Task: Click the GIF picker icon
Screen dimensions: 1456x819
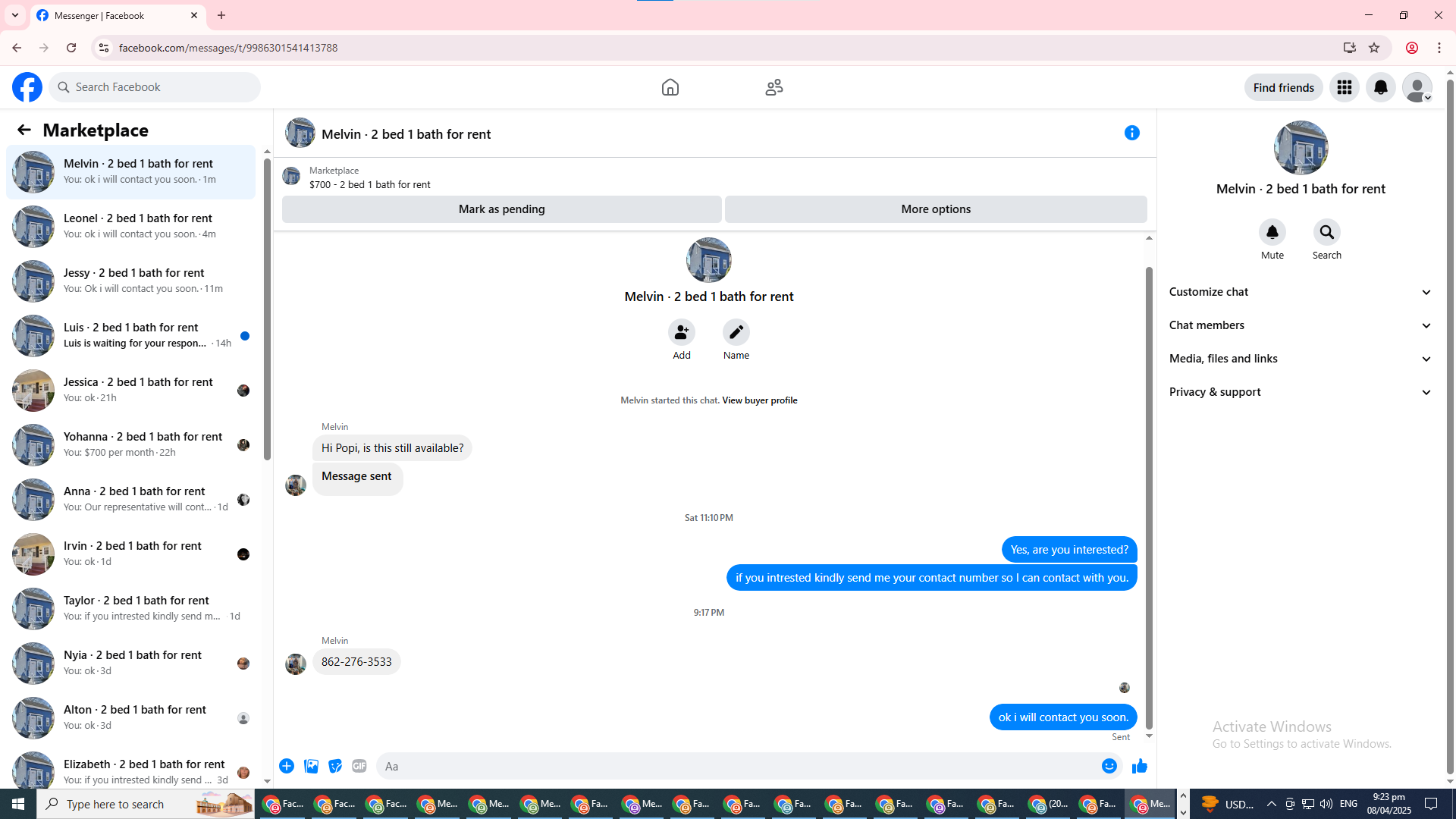Action: 359,767
